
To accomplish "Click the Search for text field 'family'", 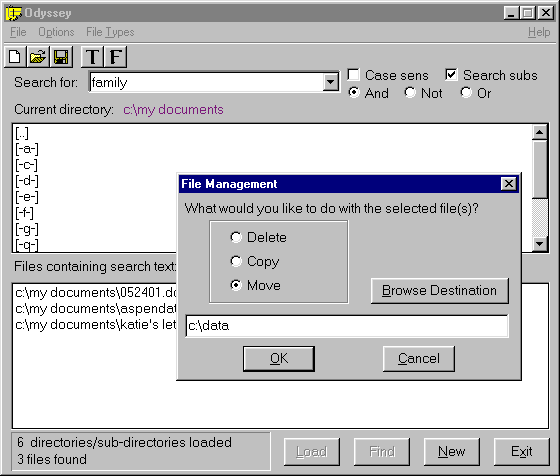I will coord(206,82).
